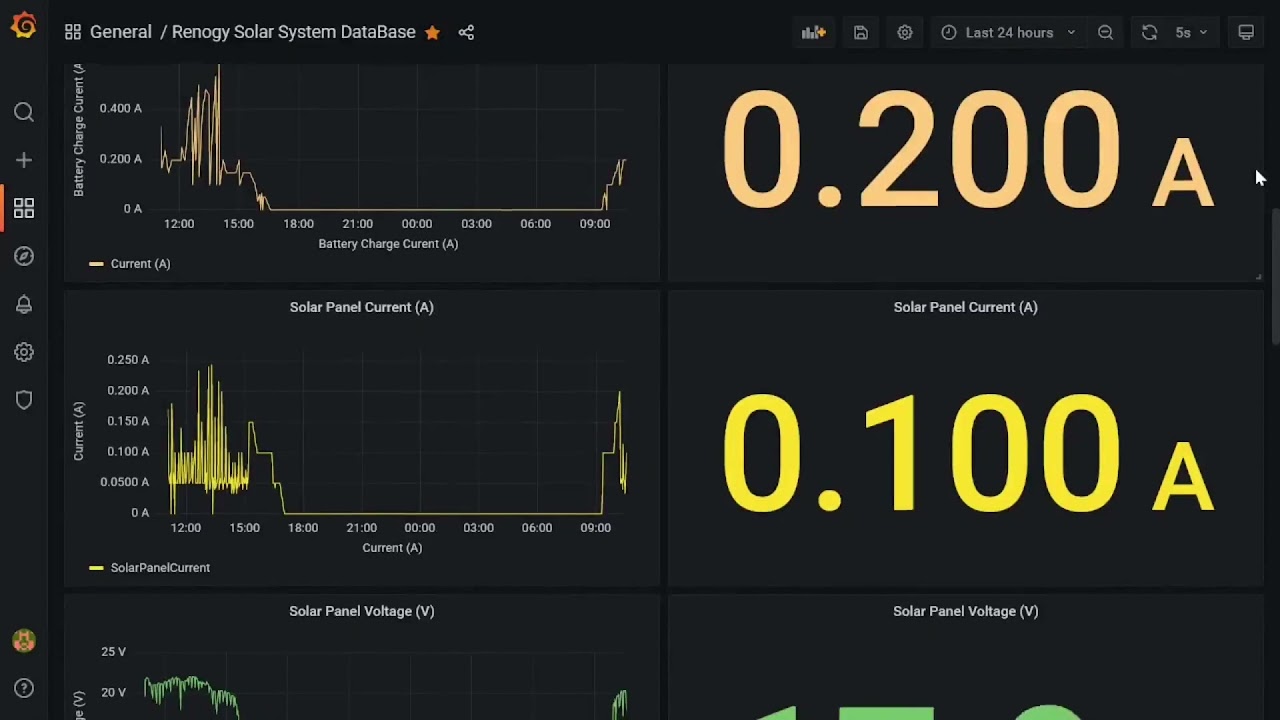Viewport: 1280px width, 720px height.
Task: Click the dashboard grid icon beside General
Action: [73, 32]
